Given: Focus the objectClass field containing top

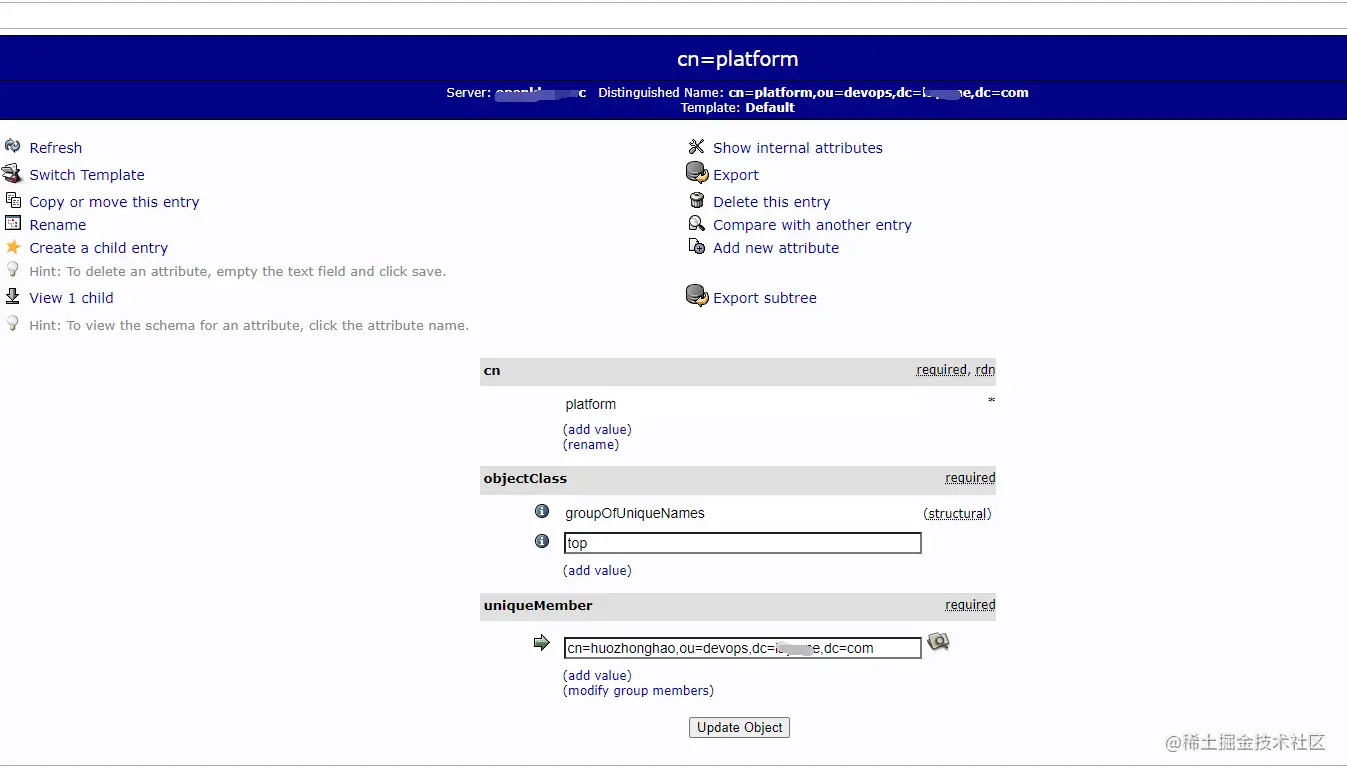Looking at the screenshot, I should click(x=743, y=543).
